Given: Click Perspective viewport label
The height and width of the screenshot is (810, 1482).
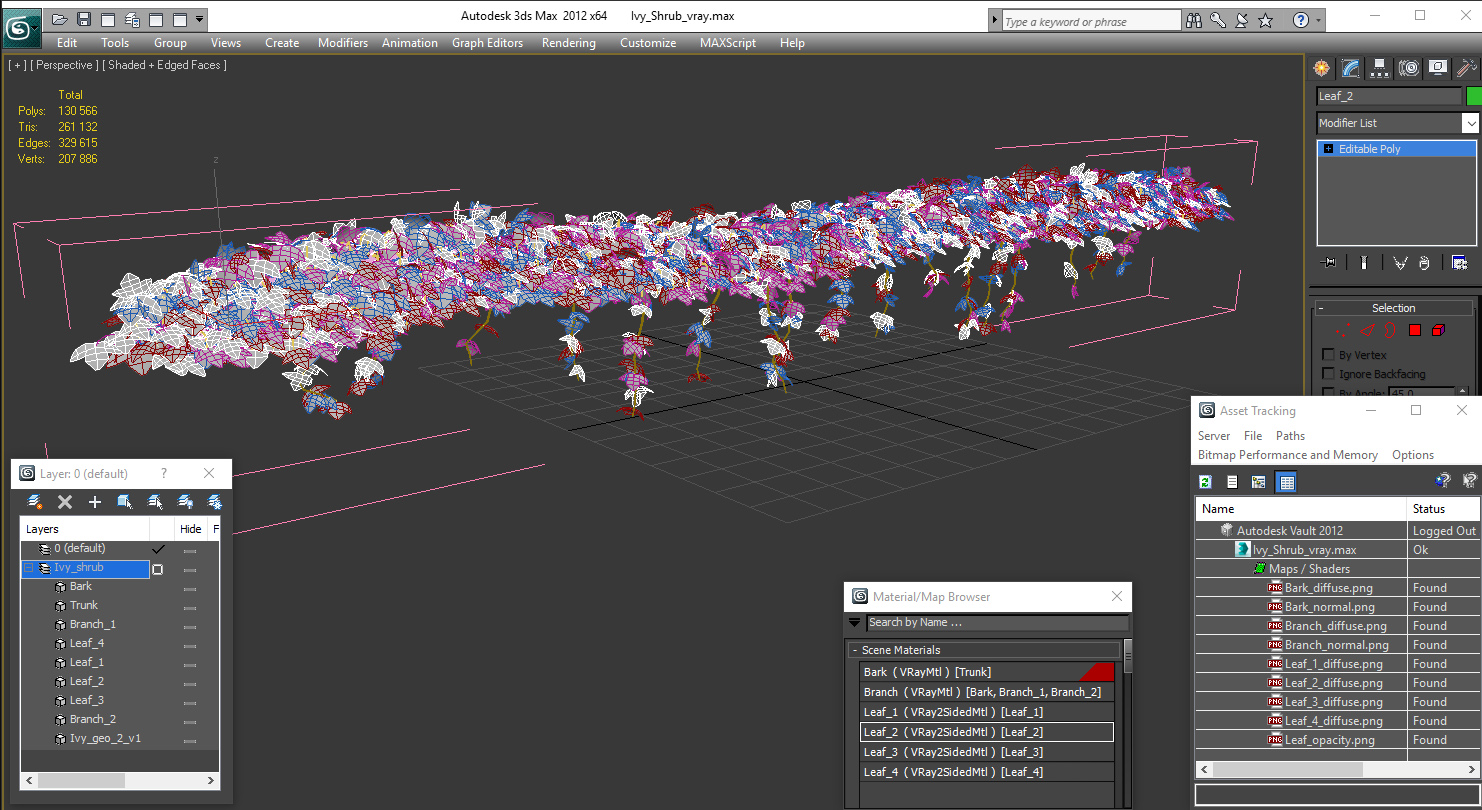Looking at the screenshot, I should coord(64,65).
